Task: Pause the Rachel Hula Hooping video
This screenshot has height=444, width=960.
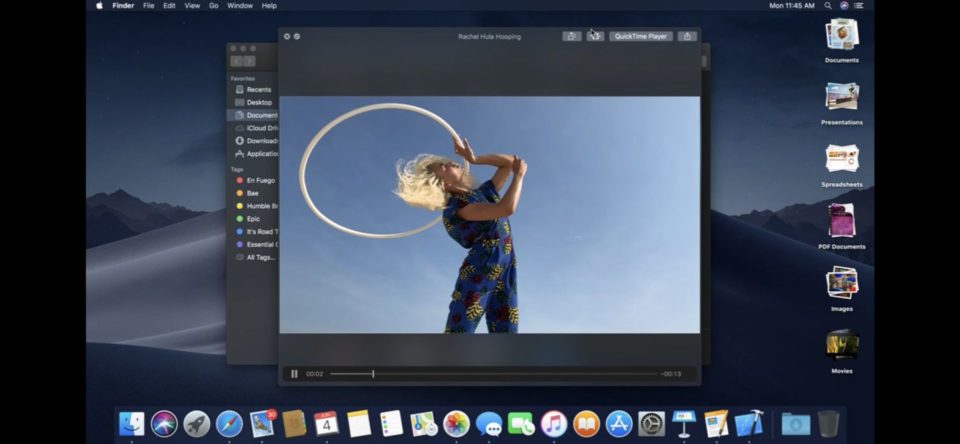Action: [294, 374]
